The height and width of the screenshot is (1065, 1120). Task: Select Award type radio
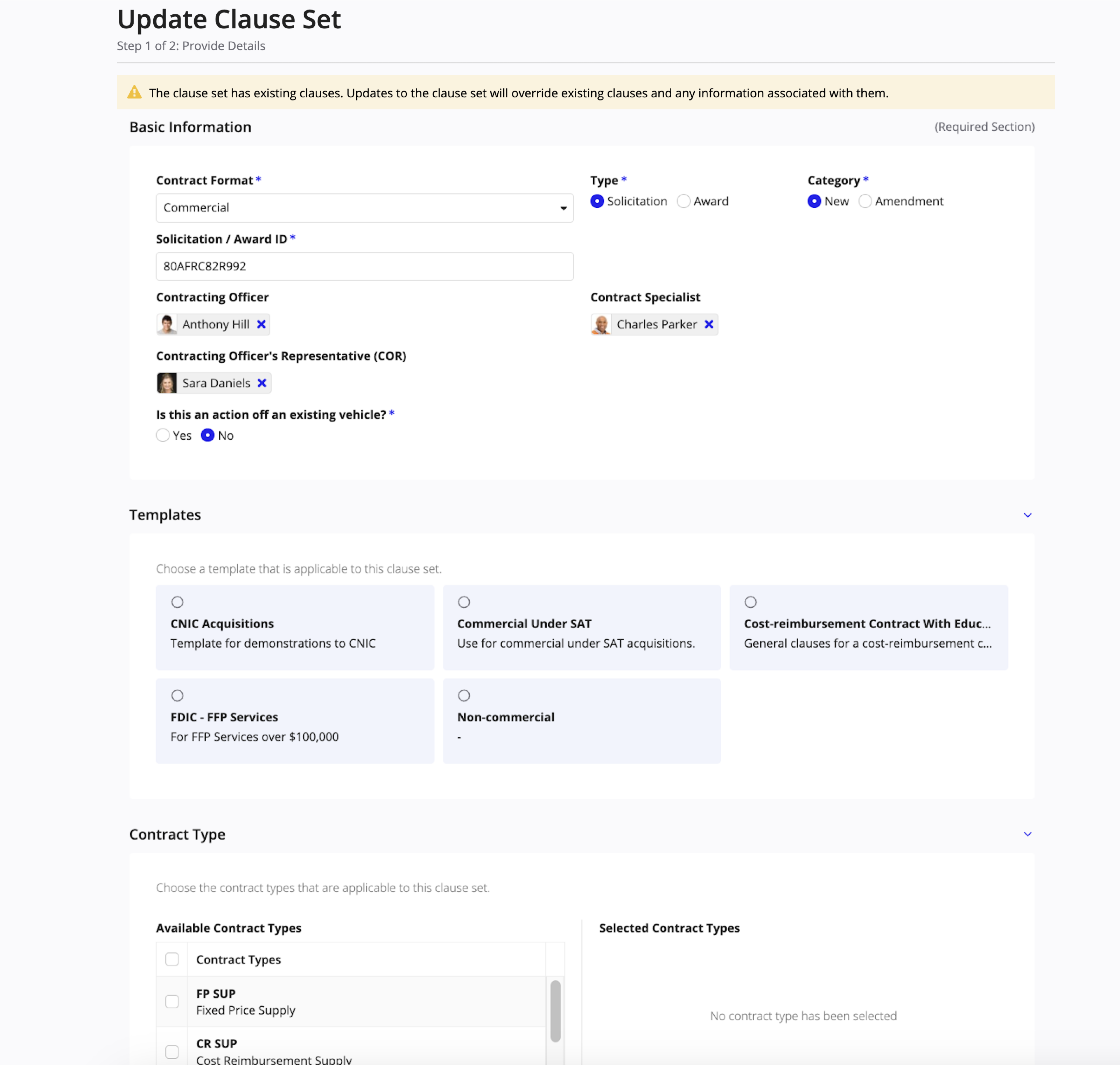pos(684,201)
